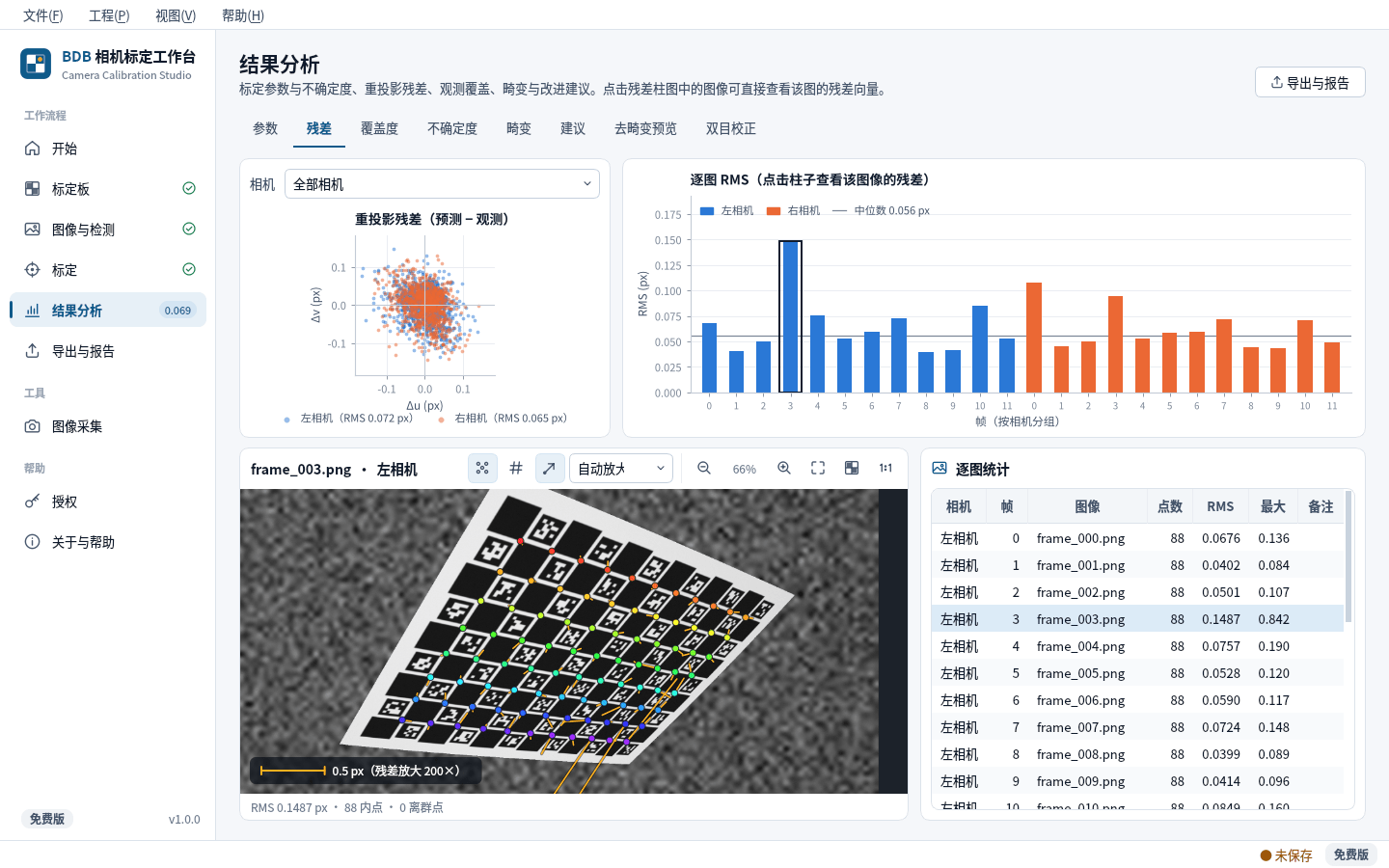The image size is (1389, 868).
Task: Set image zoom to 1:1
Action: tap(885, 468)
